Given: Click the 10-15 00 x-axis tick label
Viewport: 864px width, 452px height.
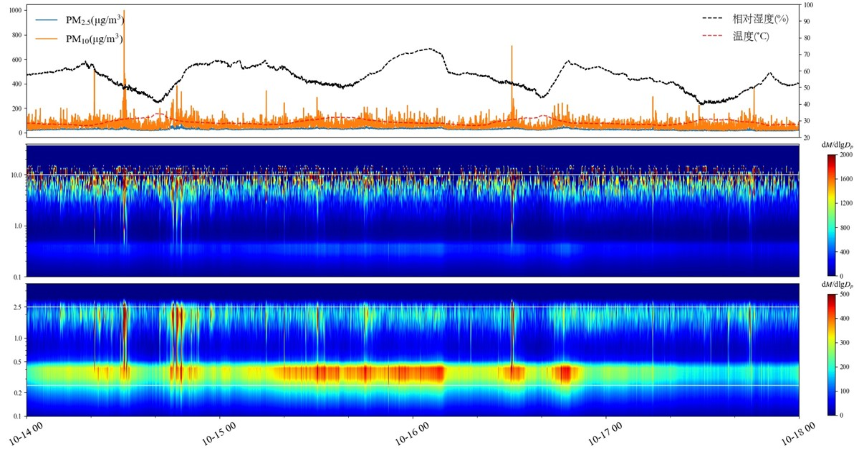Looking at the screenshot, I should point(219,433).
